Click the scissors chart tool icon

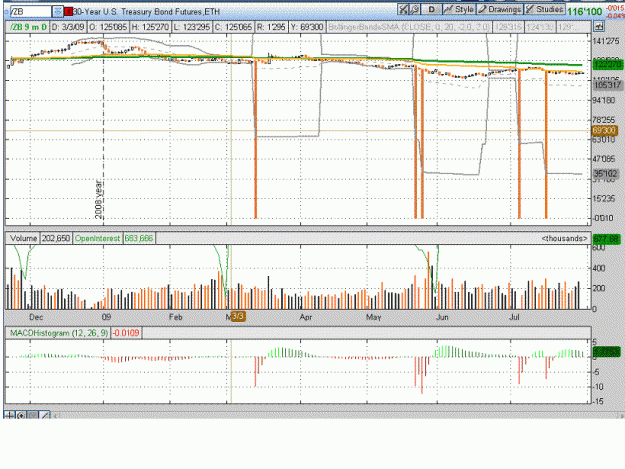[403, 9]
